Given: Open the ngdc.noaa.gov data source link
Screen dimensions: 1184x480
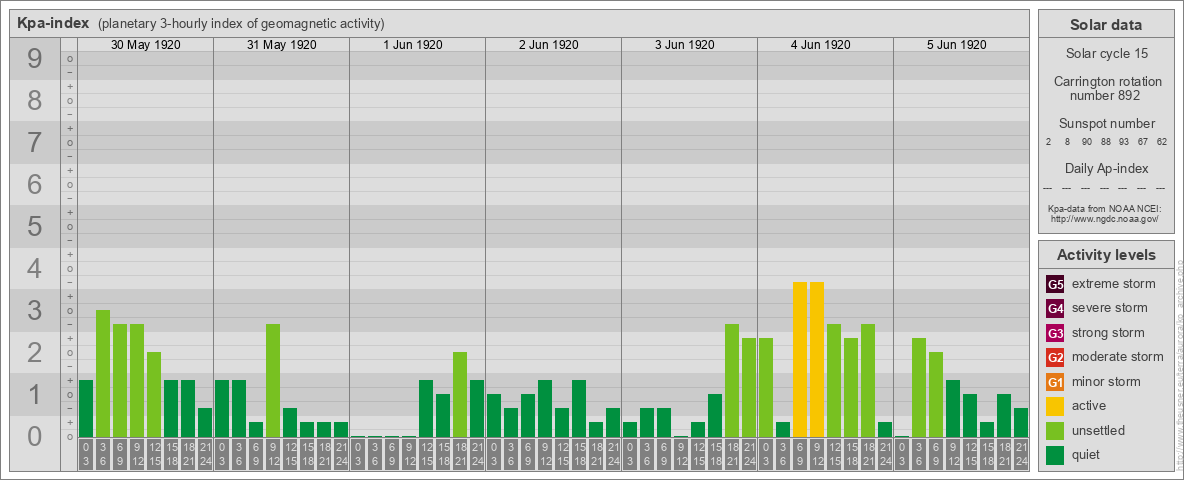Looking at the screenshot, I should (x=1106, y=218).
